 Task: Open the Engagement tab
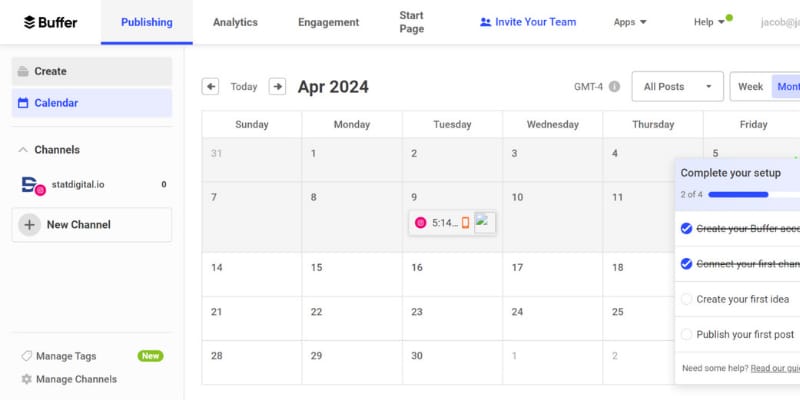329,22
